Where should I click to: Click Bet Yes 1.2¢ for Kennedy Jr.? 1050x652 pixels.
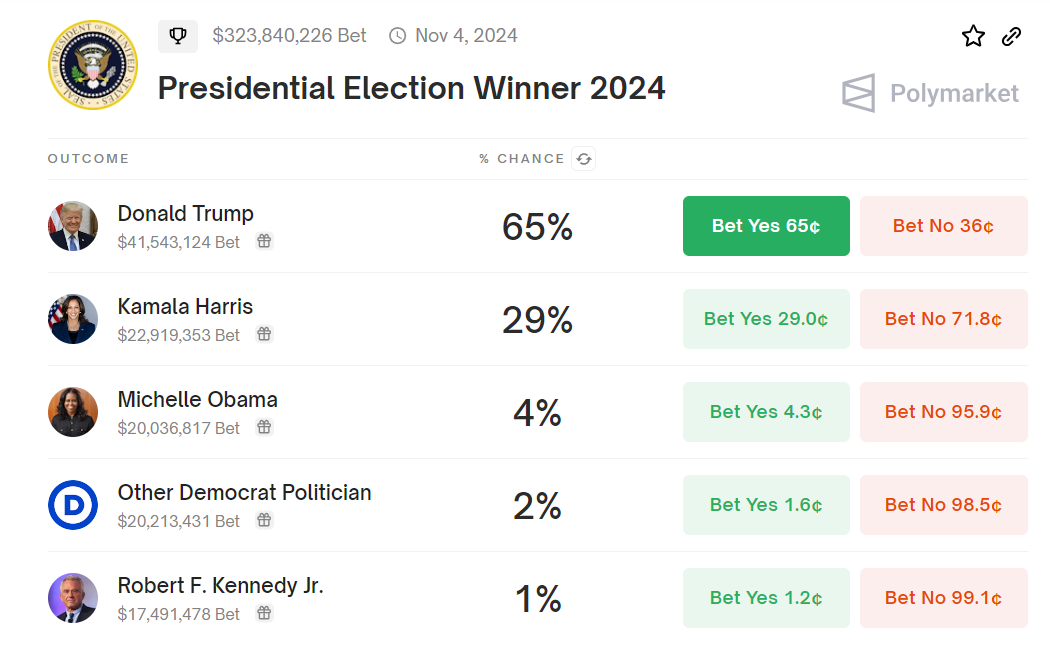766,598
